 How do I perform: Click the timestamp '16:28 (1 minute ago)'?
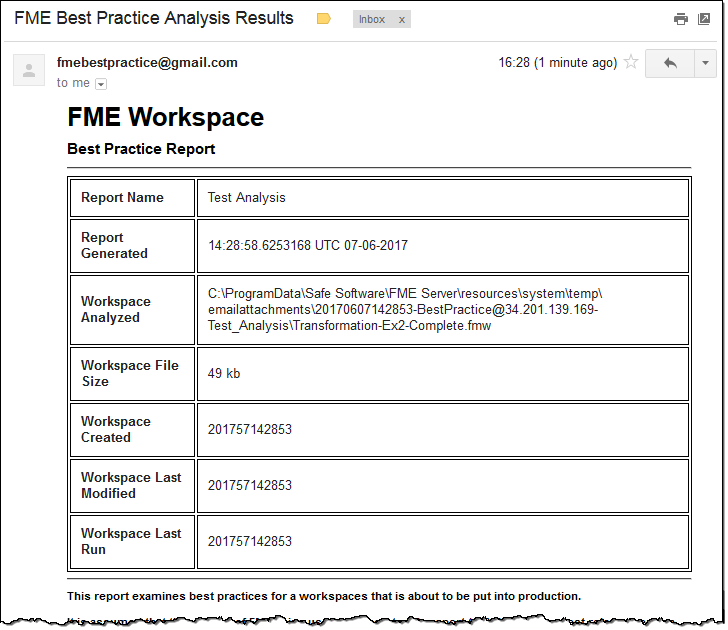[558, 63]
